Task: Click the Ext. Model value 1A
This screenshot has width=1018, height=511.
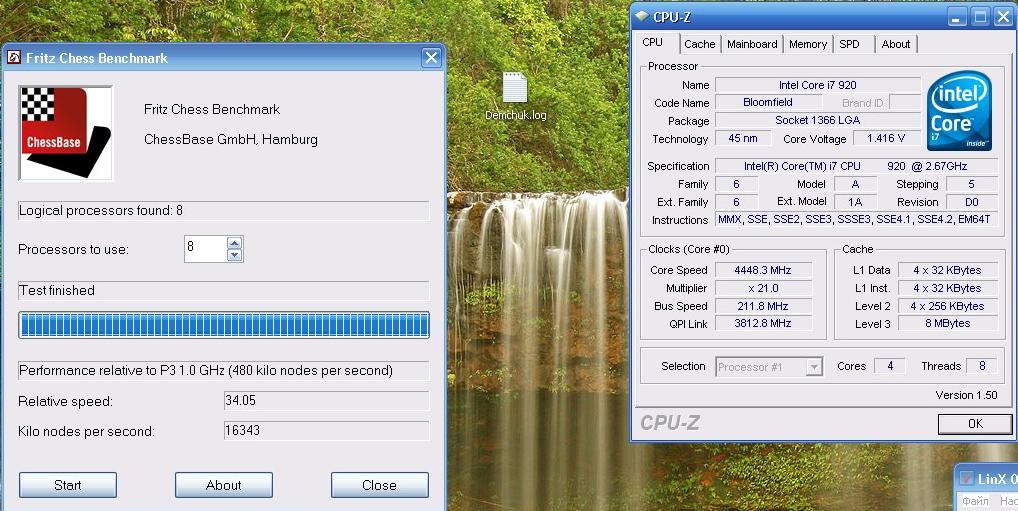Action: [855, 202]
